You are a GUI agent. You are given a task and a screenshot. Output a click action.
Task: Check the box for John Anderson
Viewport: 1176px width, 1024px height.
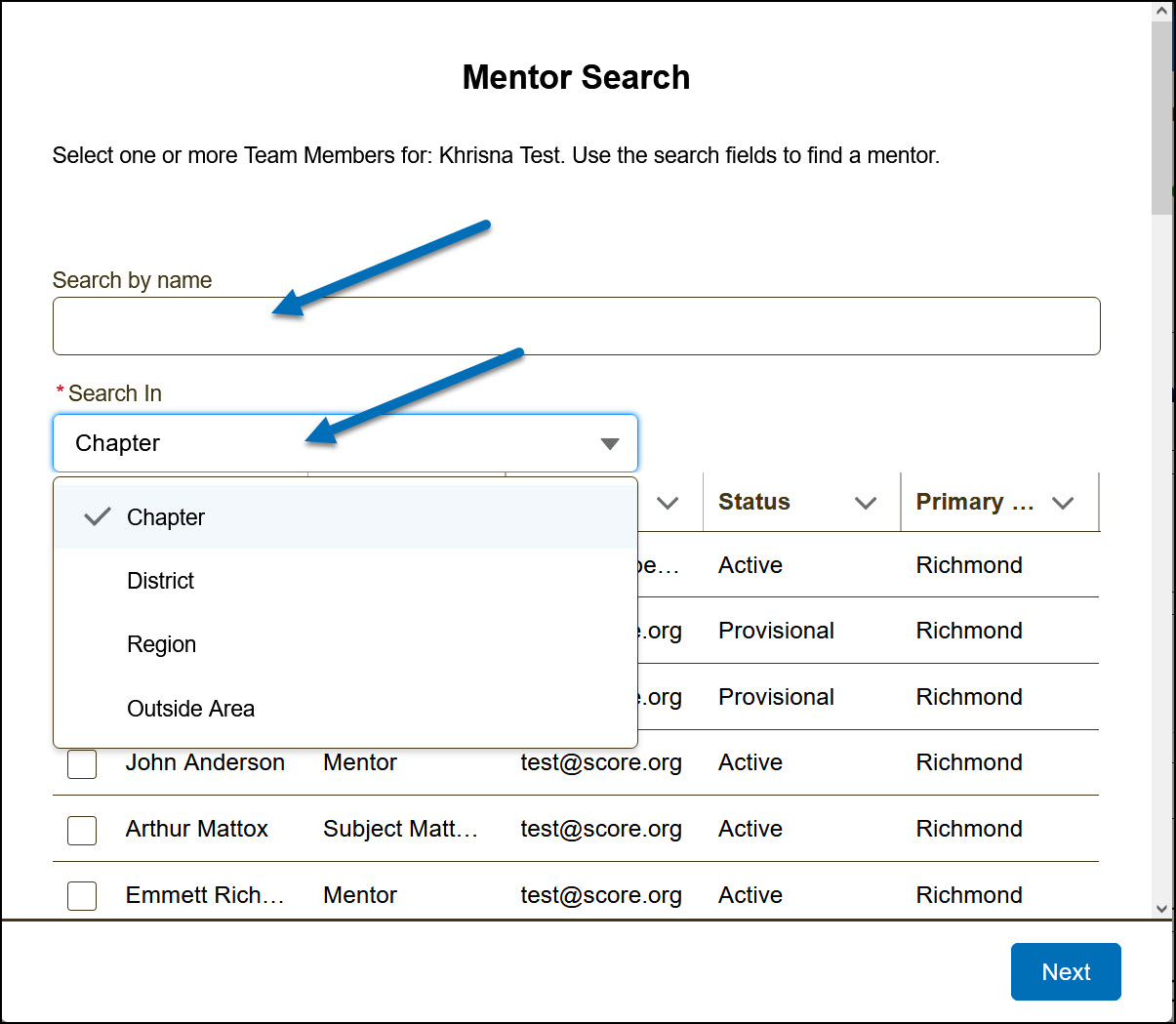[82, 763]
